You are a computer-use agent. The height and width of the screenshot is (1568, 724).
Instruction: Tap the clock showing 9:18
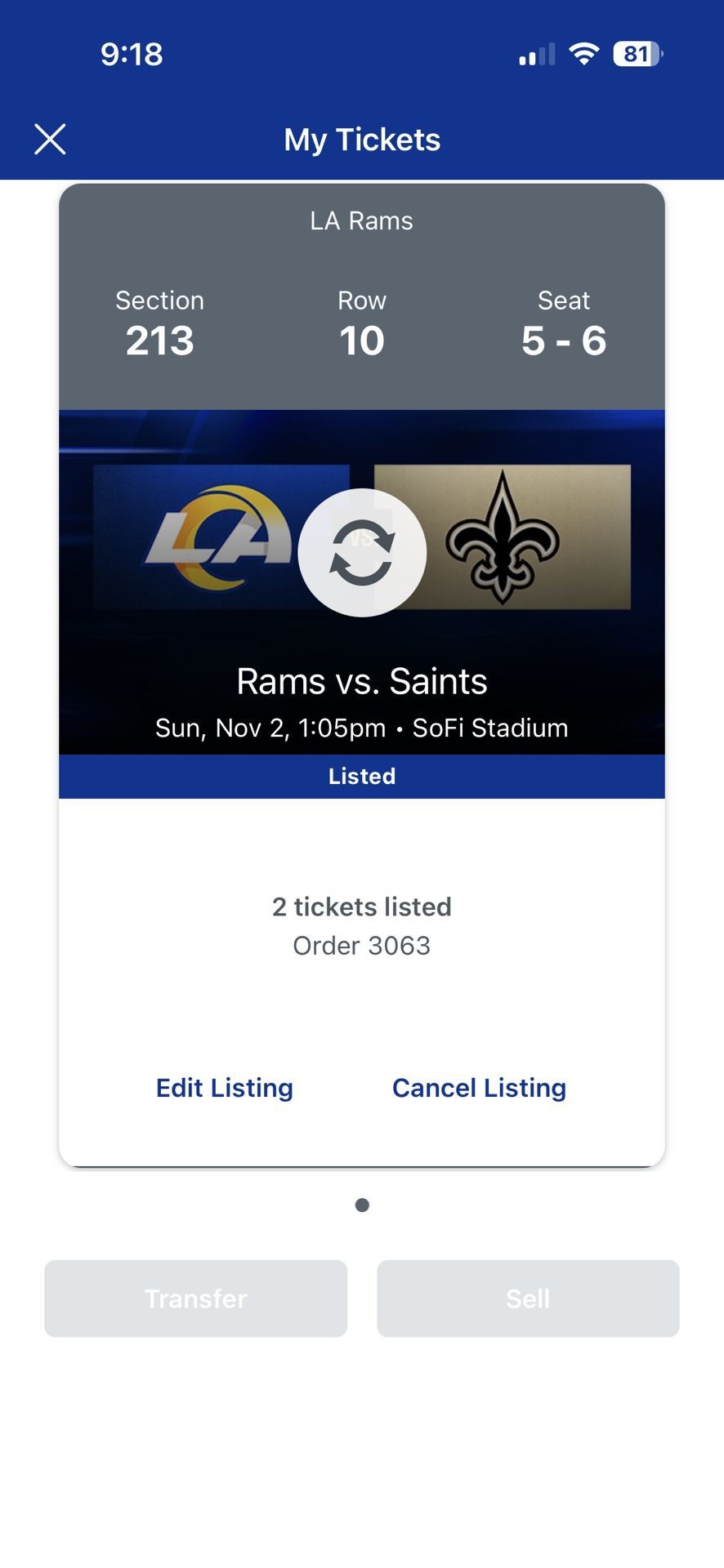click(131, 54)
